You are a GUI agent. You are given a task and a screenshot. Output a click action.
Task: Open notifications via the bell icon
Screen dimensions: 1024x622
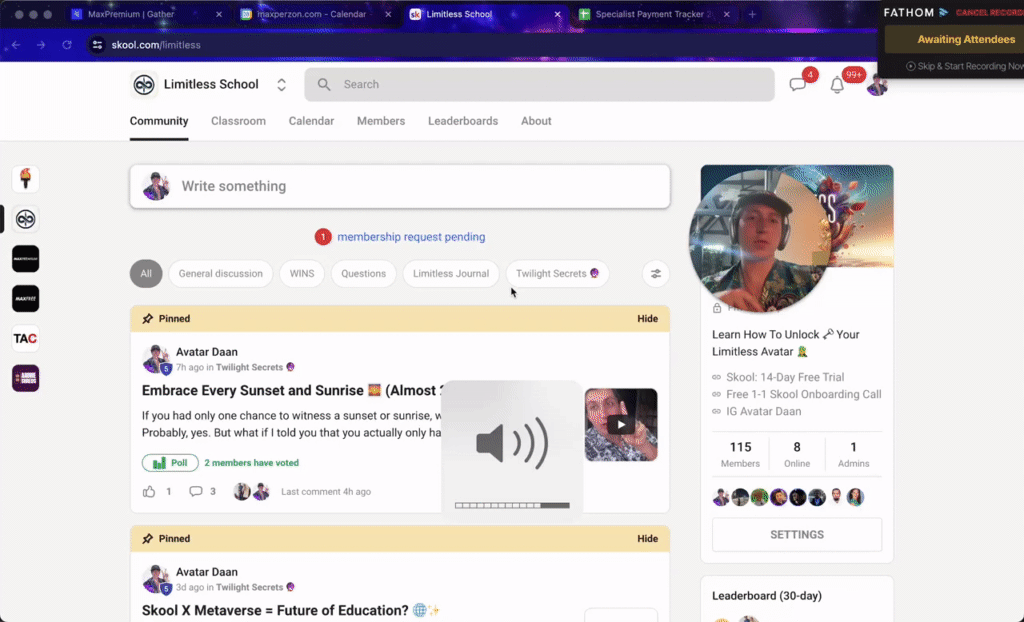point(838,84)
